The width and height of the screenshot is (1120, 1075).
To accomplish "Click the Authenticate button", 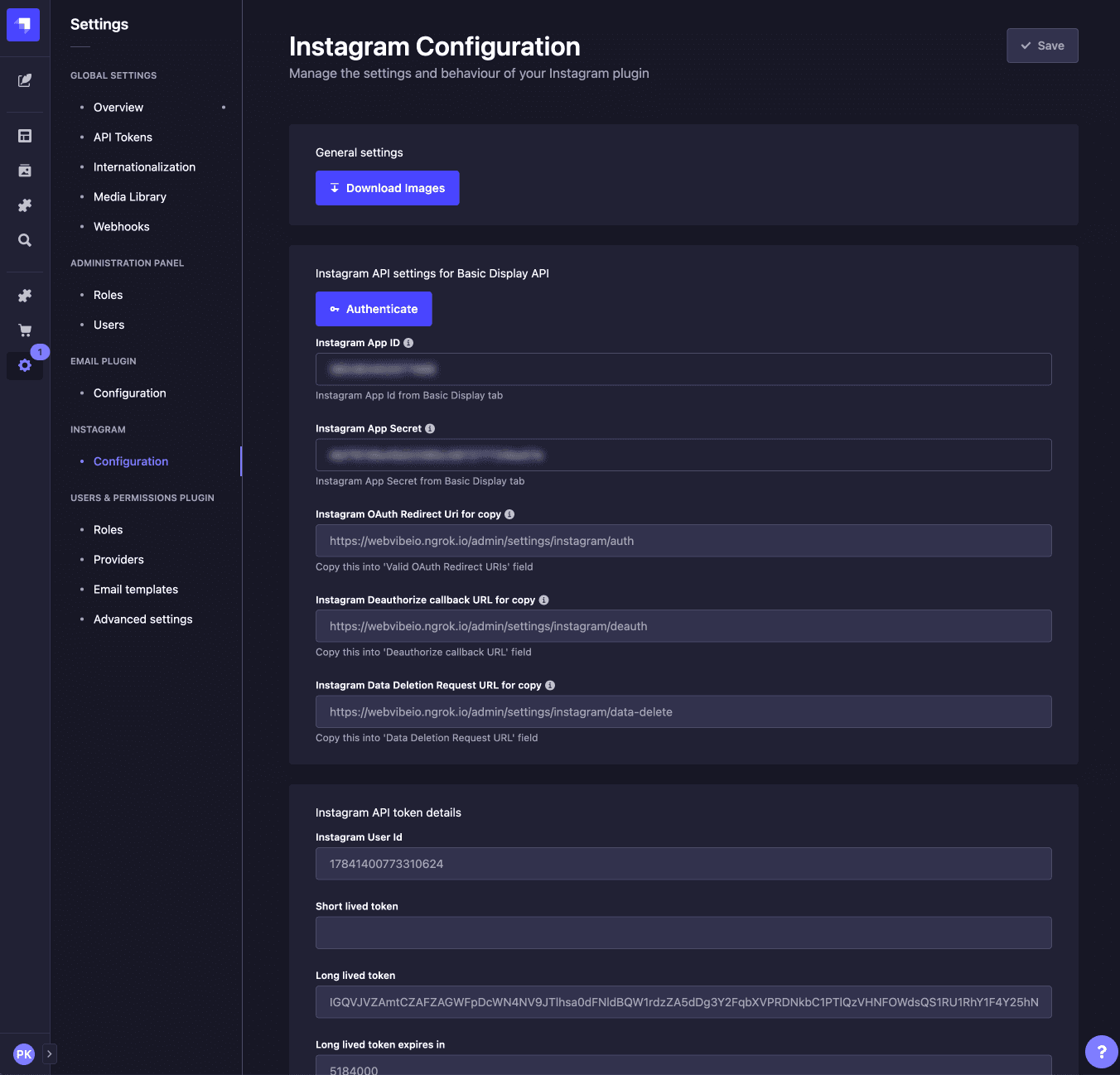I will tap(374, 309).
